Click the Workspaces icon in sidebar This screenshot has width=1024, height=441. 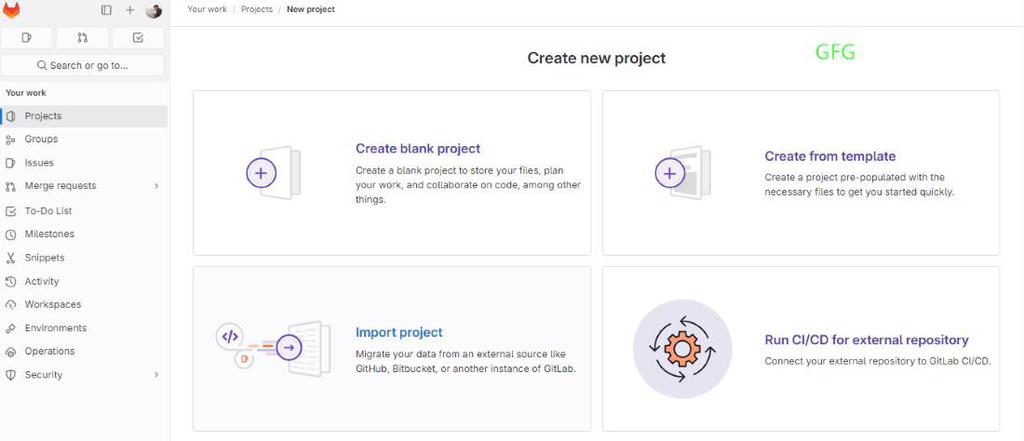[11, 305]
